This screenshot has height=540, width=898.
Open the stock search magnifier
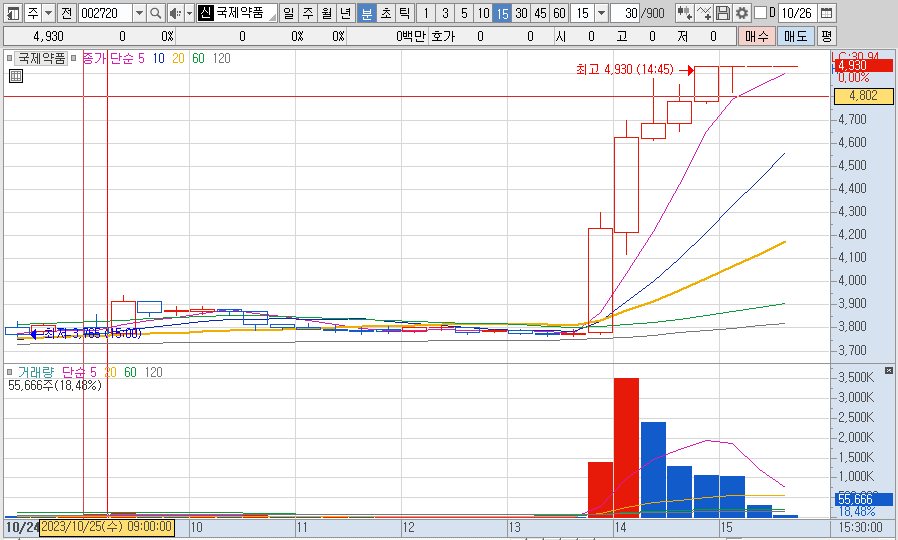click(155, 13)
